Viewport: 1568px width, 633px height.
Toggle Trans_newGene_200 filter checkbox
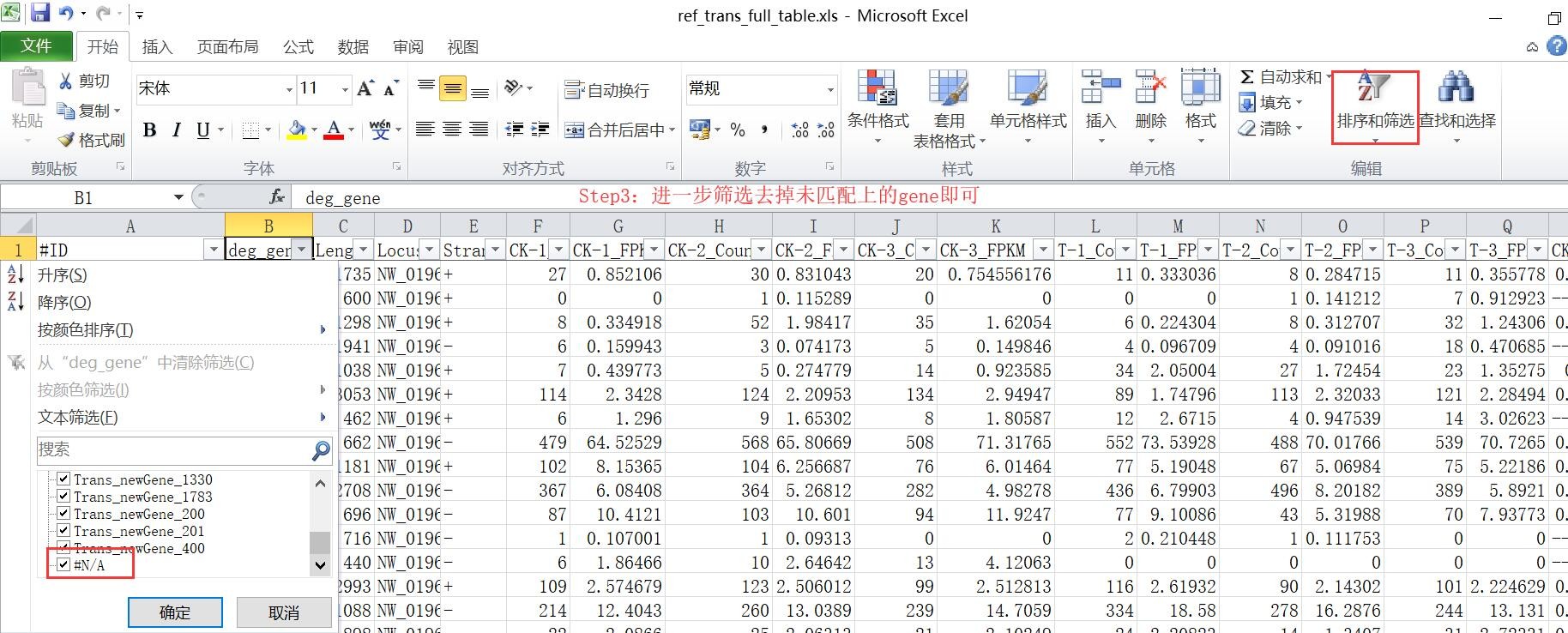(x=63, y=513)
